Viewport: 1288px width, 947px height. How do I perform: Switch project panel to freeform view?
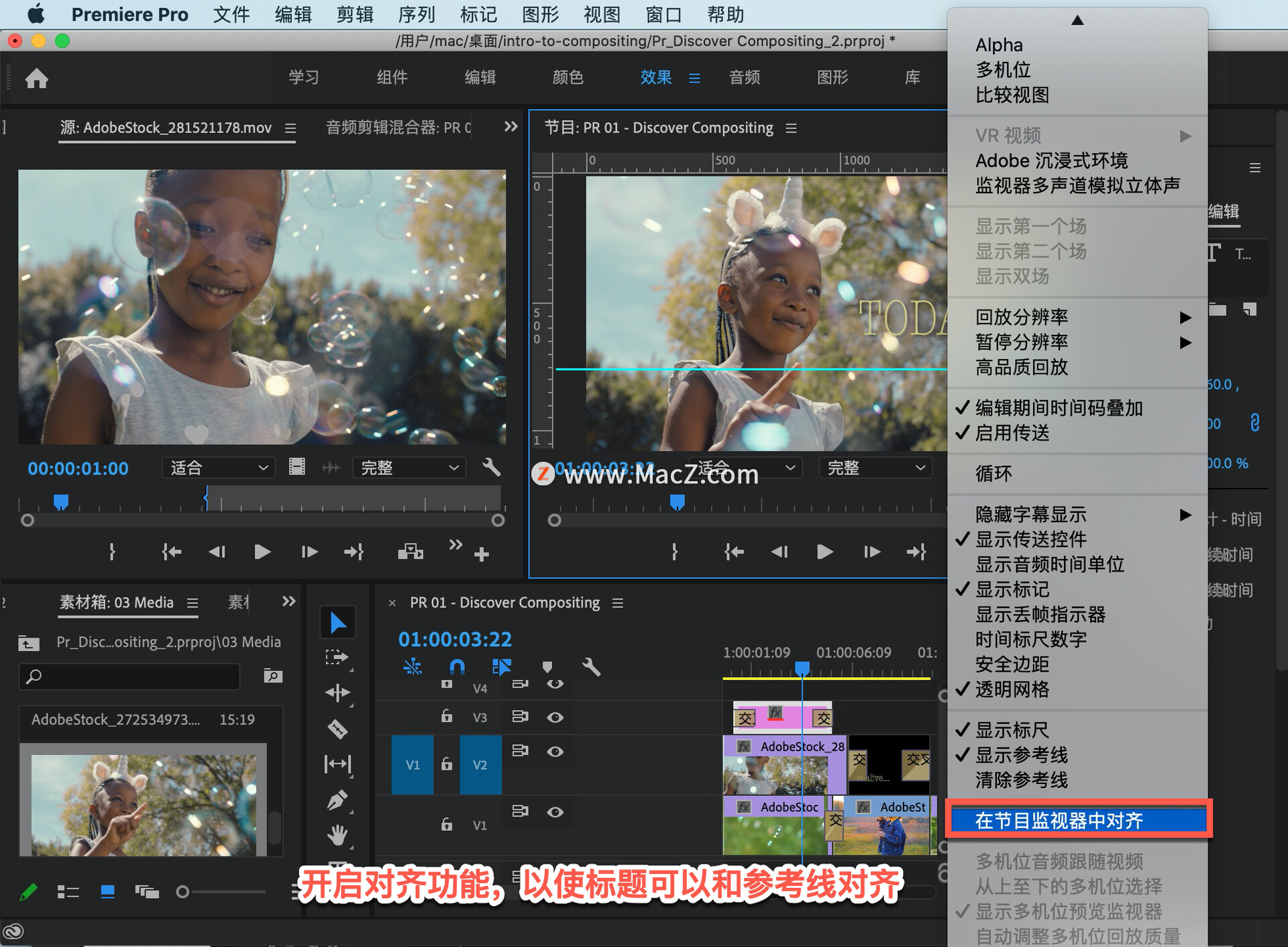point(146,892)
